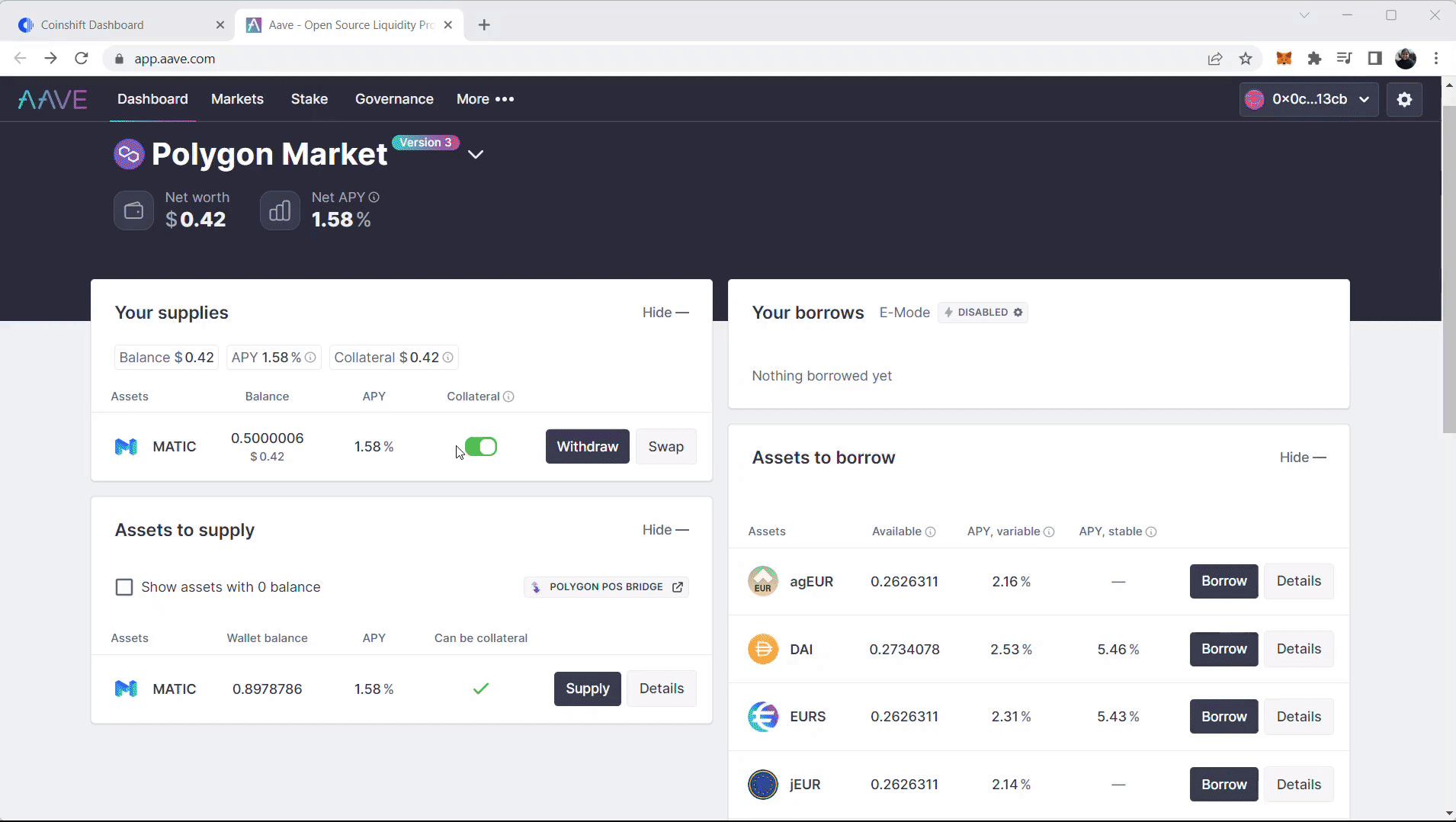Click the agEUR token icon
This screenshot has width=1456, height=822.
point(763,581)
